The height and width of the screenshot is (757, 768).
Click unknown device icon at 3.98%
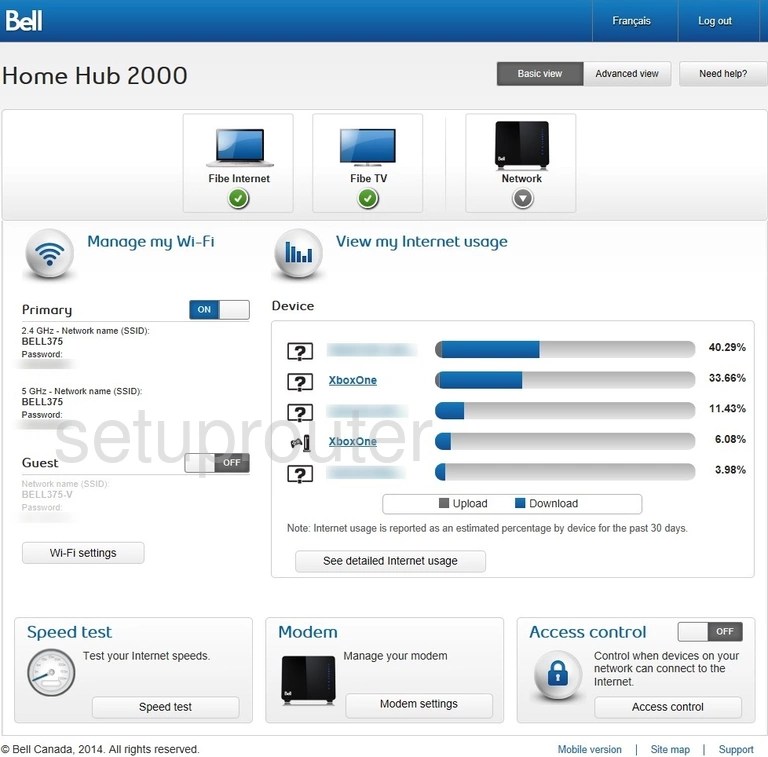click(x=300, y=474)
